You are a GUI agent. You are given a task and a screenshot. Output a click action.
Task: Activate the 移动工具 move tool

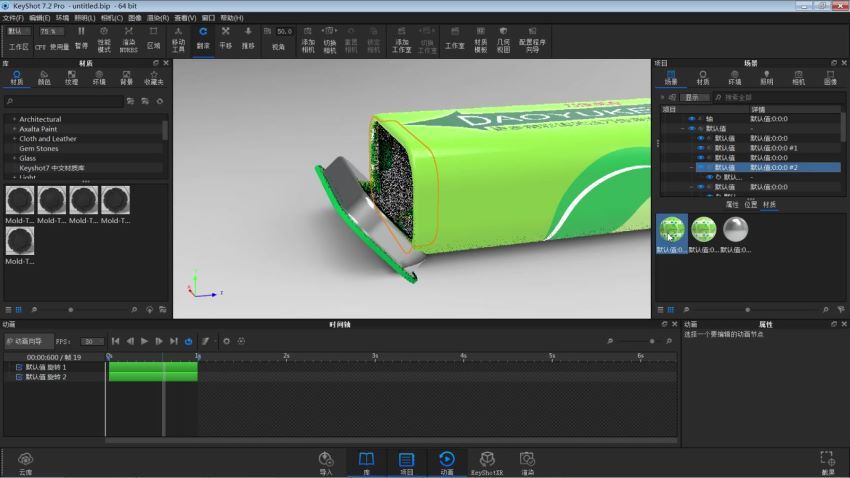[178, 40]
